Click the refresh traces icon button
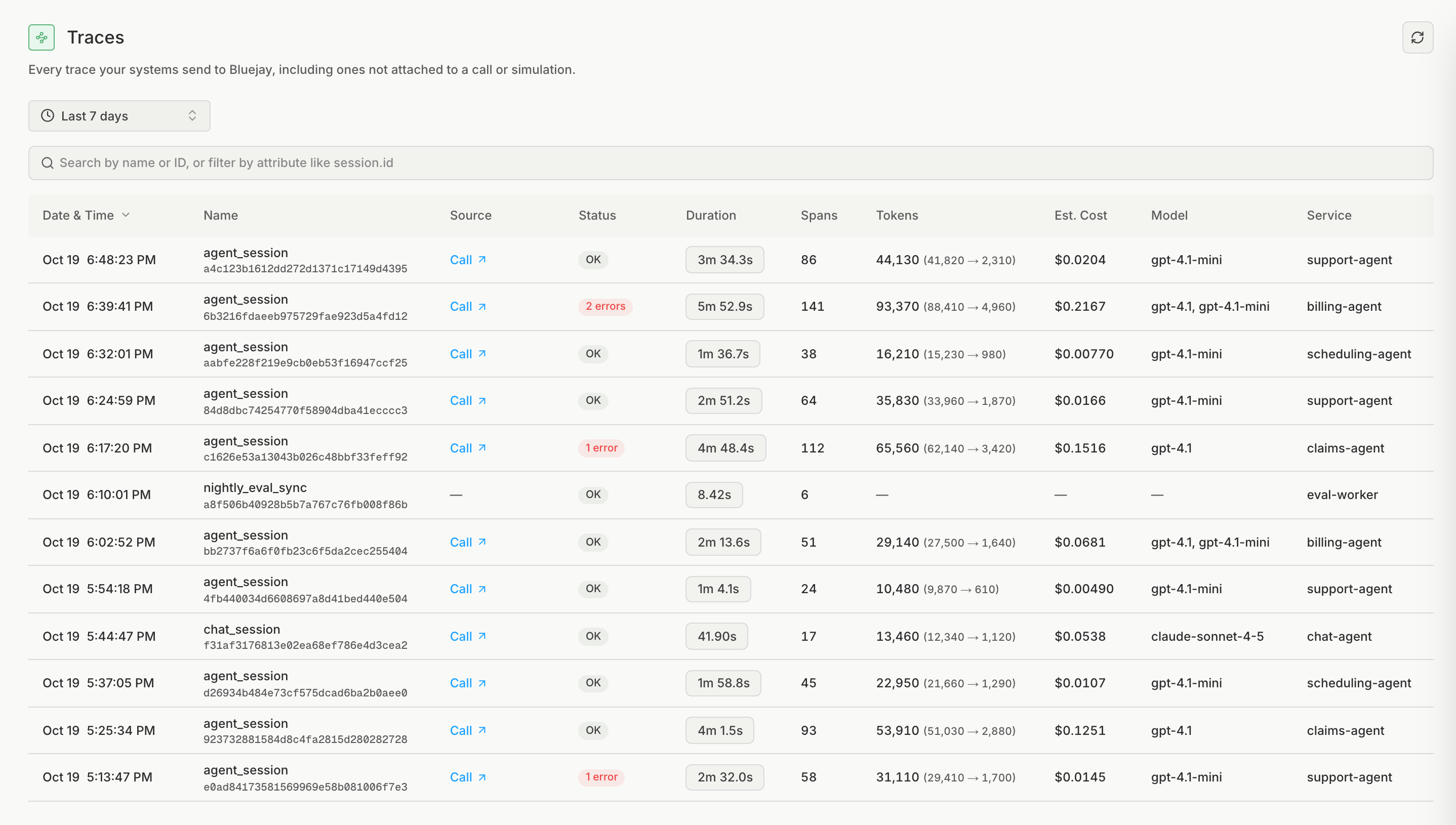Viewport: 1456px width, 825px height. click(1417, 37)
